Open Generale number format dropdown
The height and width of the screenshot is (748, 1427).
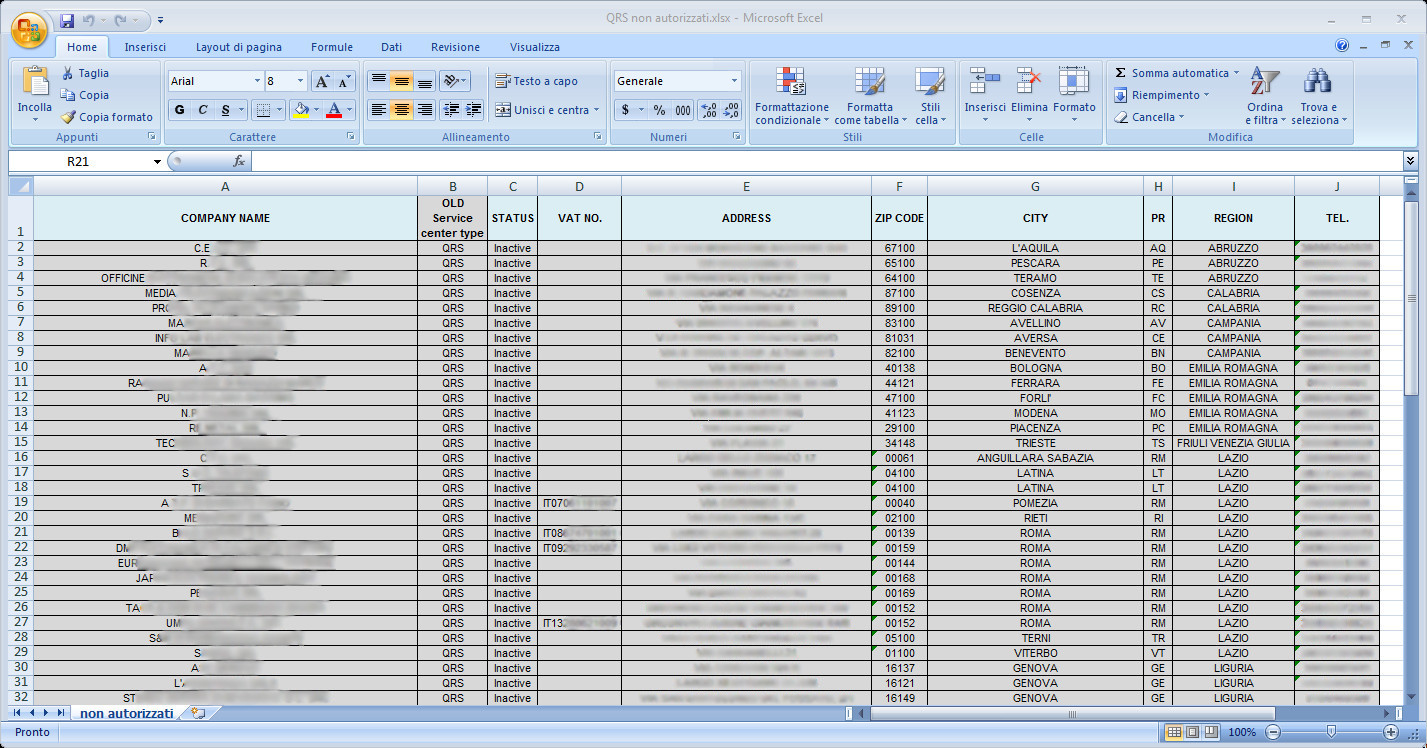tap(734, 81)
